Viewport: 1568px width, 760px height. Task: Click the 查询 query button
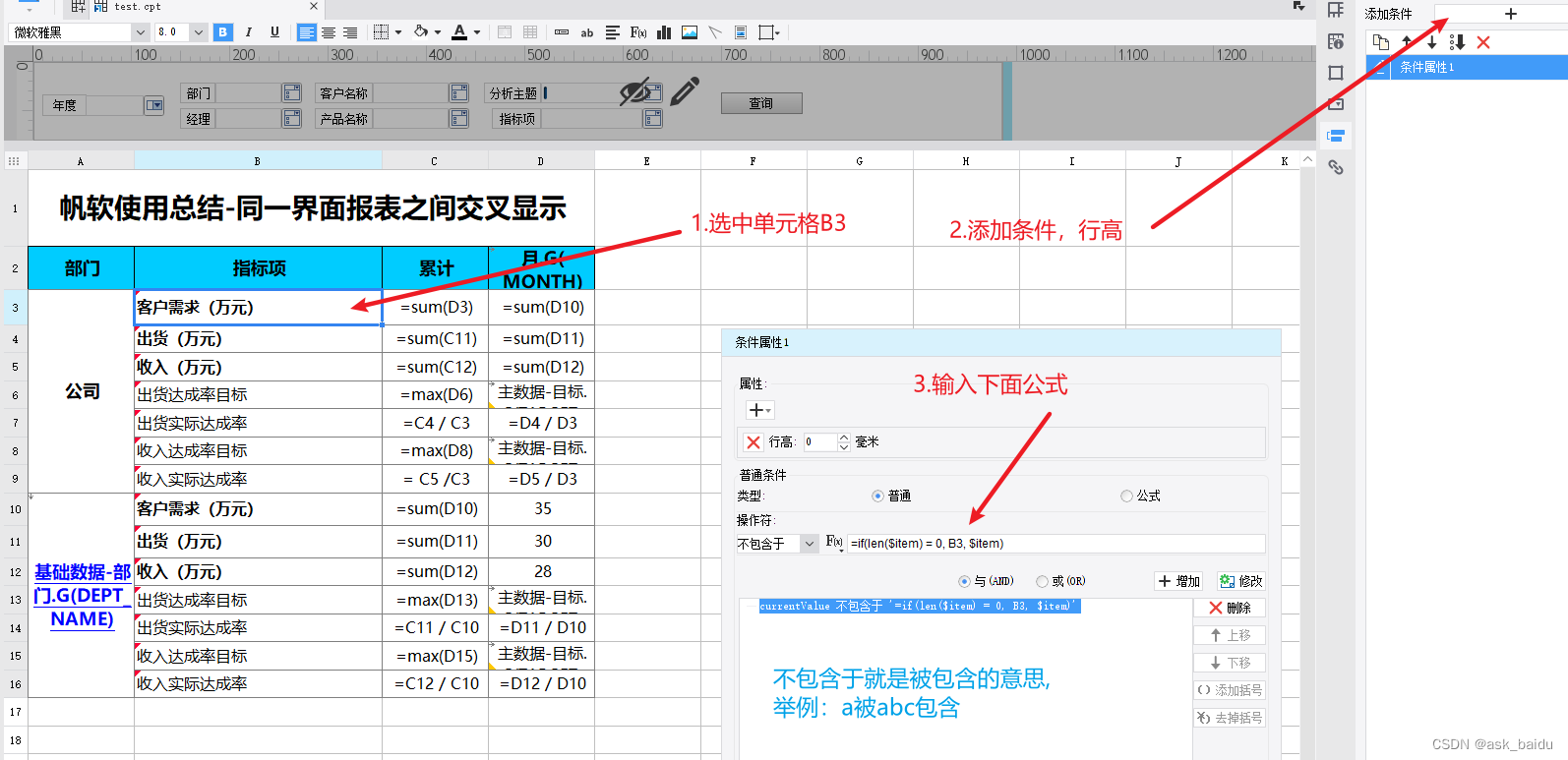(761, 103)
